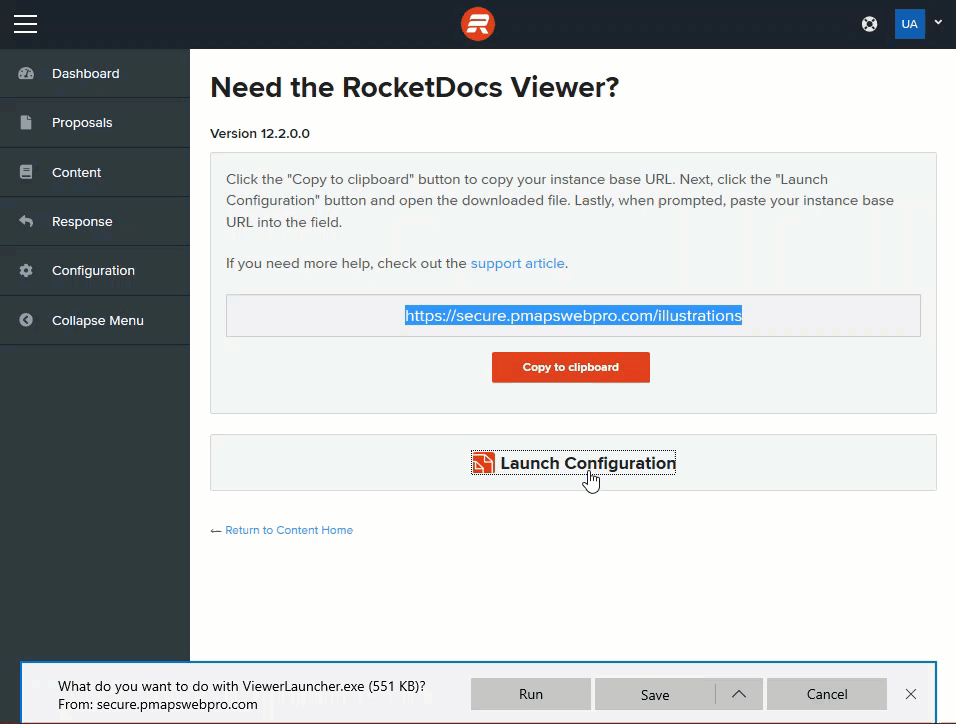Click the Launch Configuration icon

pyautogui.click(x=483, y=463)
